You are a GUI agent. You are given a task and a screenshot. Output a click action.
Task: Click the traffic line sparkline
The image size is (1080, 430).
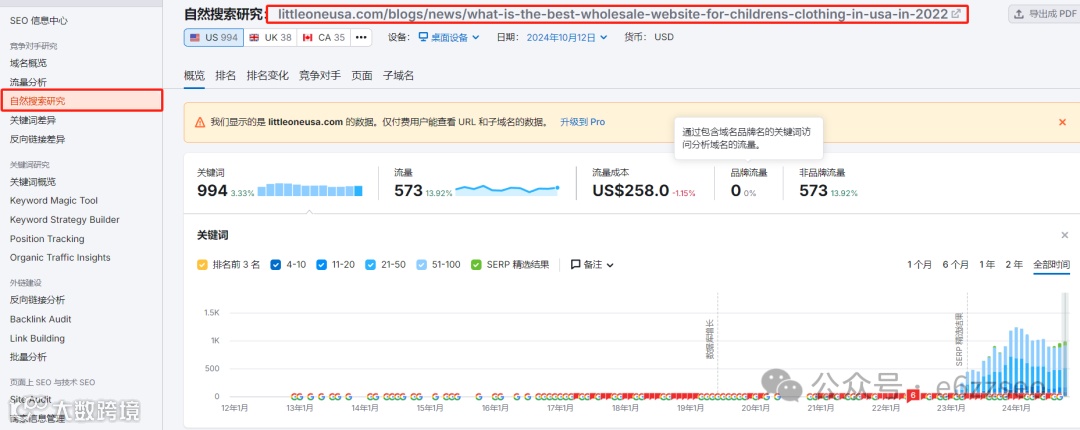pyautogui.click(x=507, y=189)
